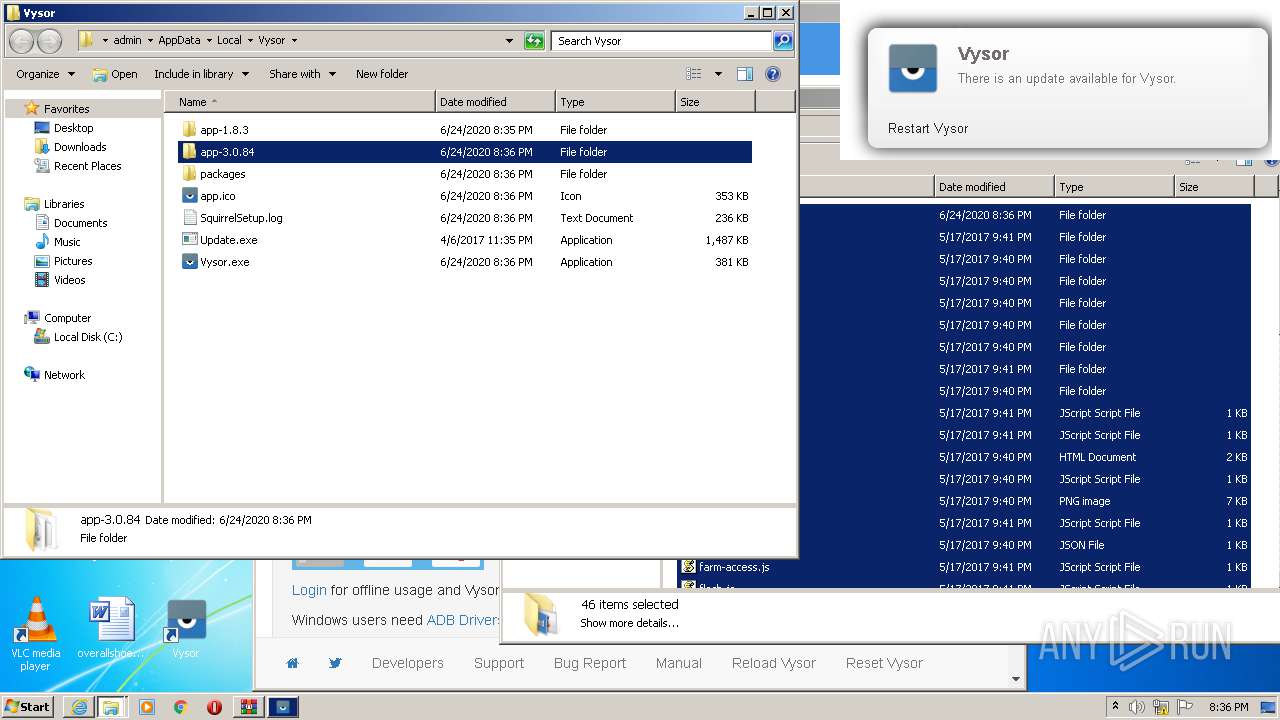The image size is (1280, 720).
Task: Click Show more details in background window
Action: point(630,623)
